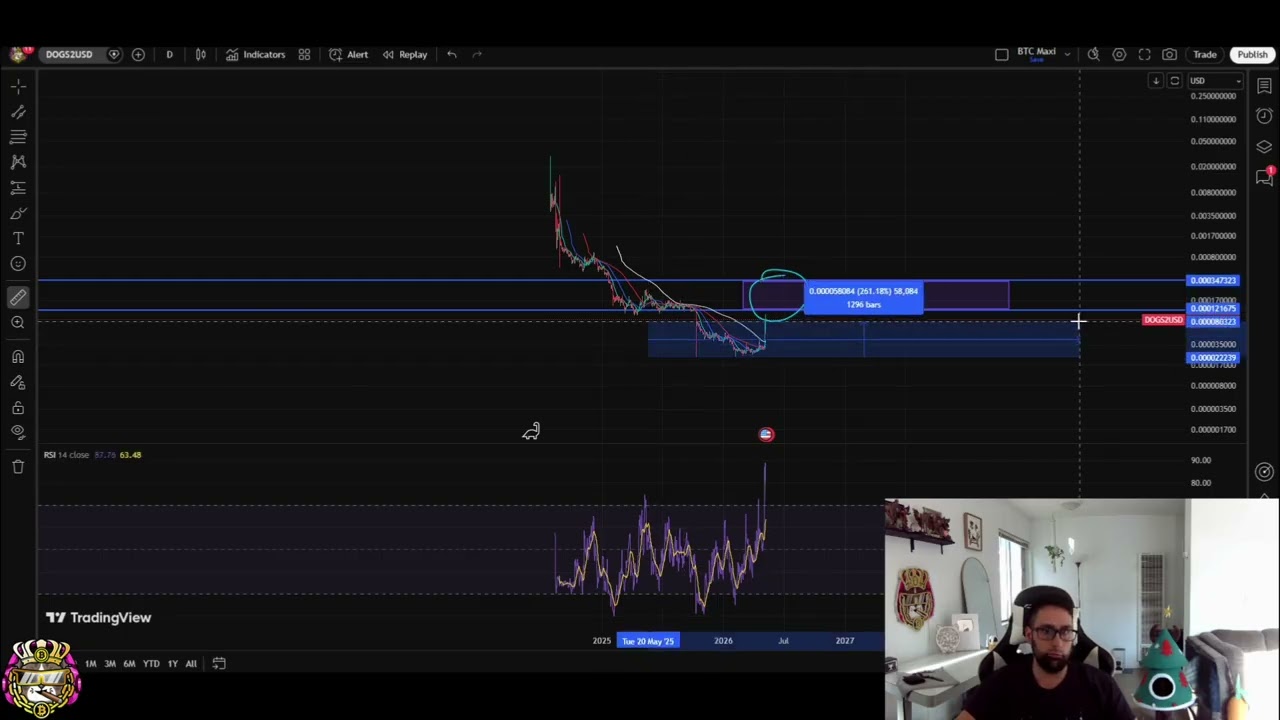
Task: Start bar Replay mode
Action: point(404,54)
